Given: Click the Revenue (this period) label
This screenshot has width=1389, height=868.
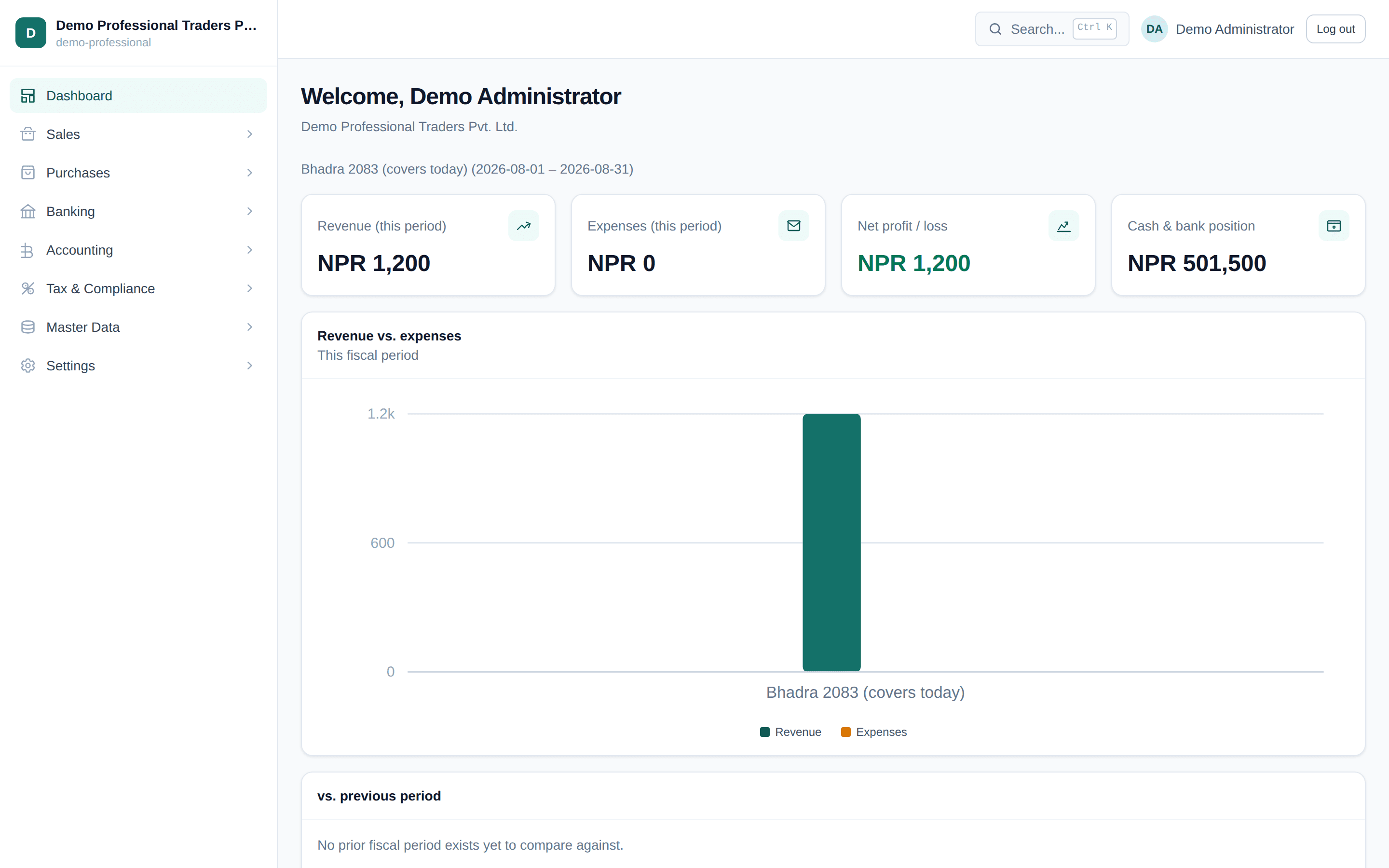Looking at the screenshot, I should 381,226.
